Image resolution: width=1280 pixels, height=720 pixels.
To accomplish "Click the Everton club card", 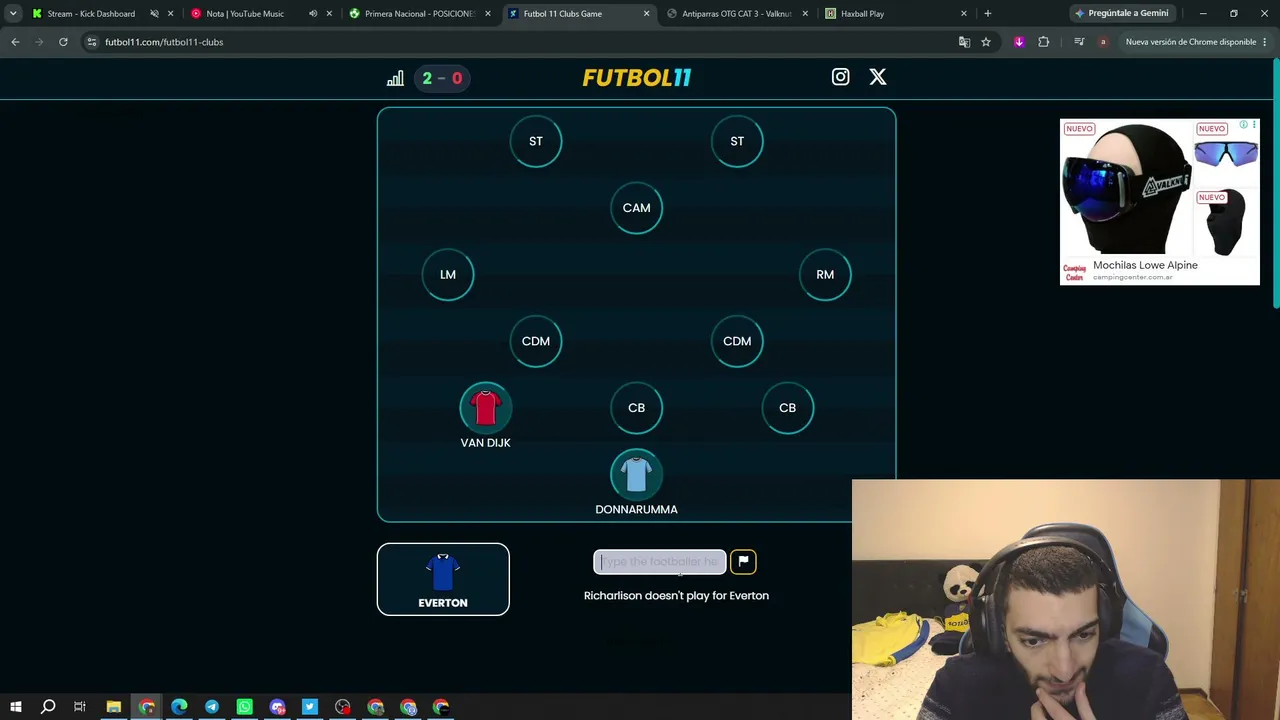I will click(x=443, y=579).
